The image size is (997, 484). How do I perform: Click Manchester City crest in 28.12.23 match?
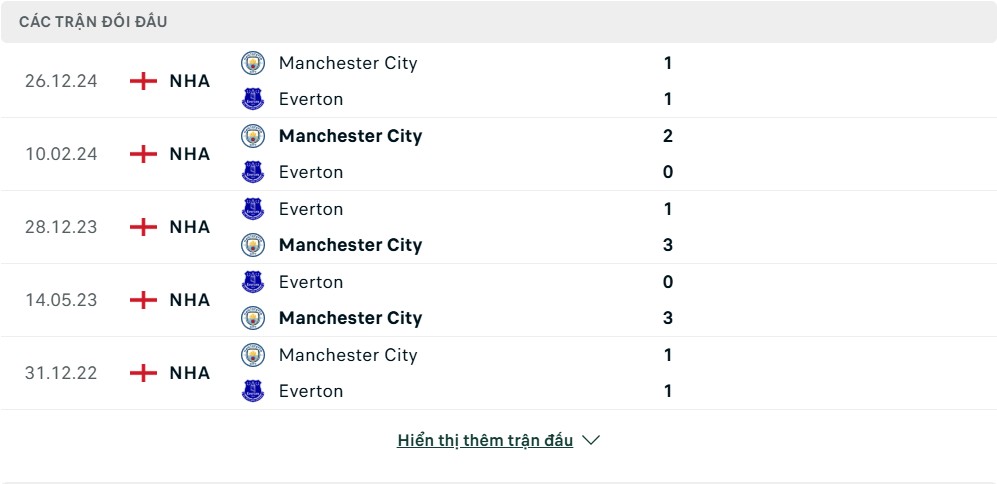click(253, 245)
